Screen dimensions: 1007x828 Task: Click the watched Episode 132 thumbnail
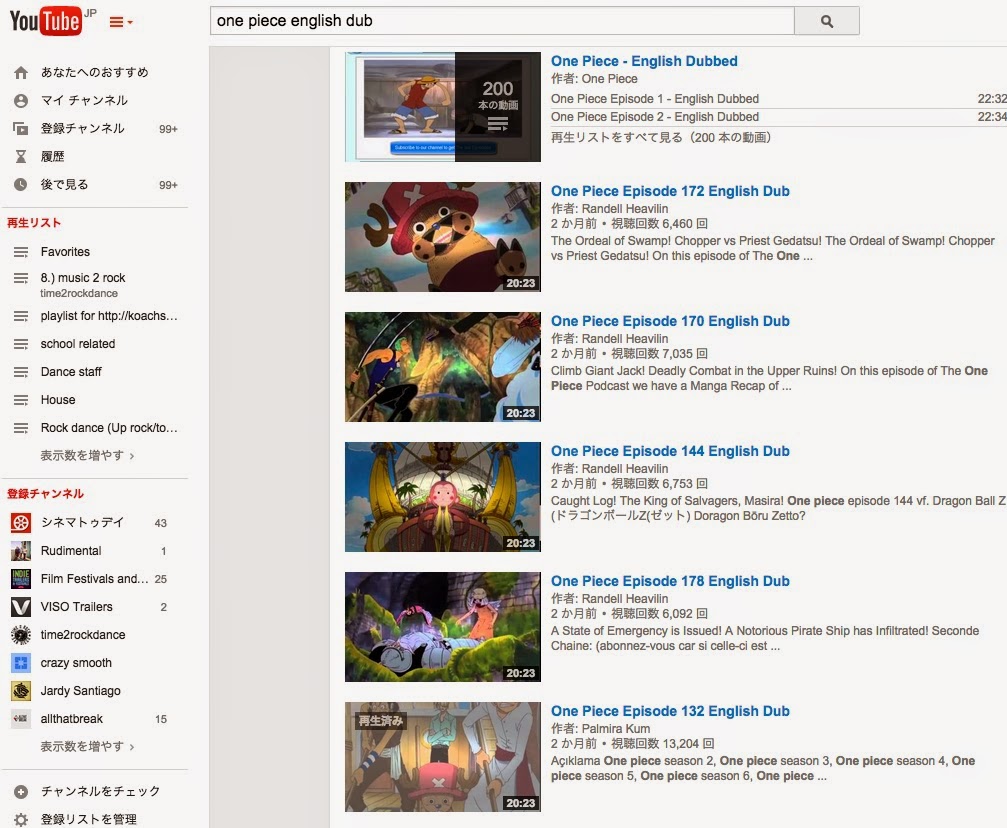(x=442, y=757)
